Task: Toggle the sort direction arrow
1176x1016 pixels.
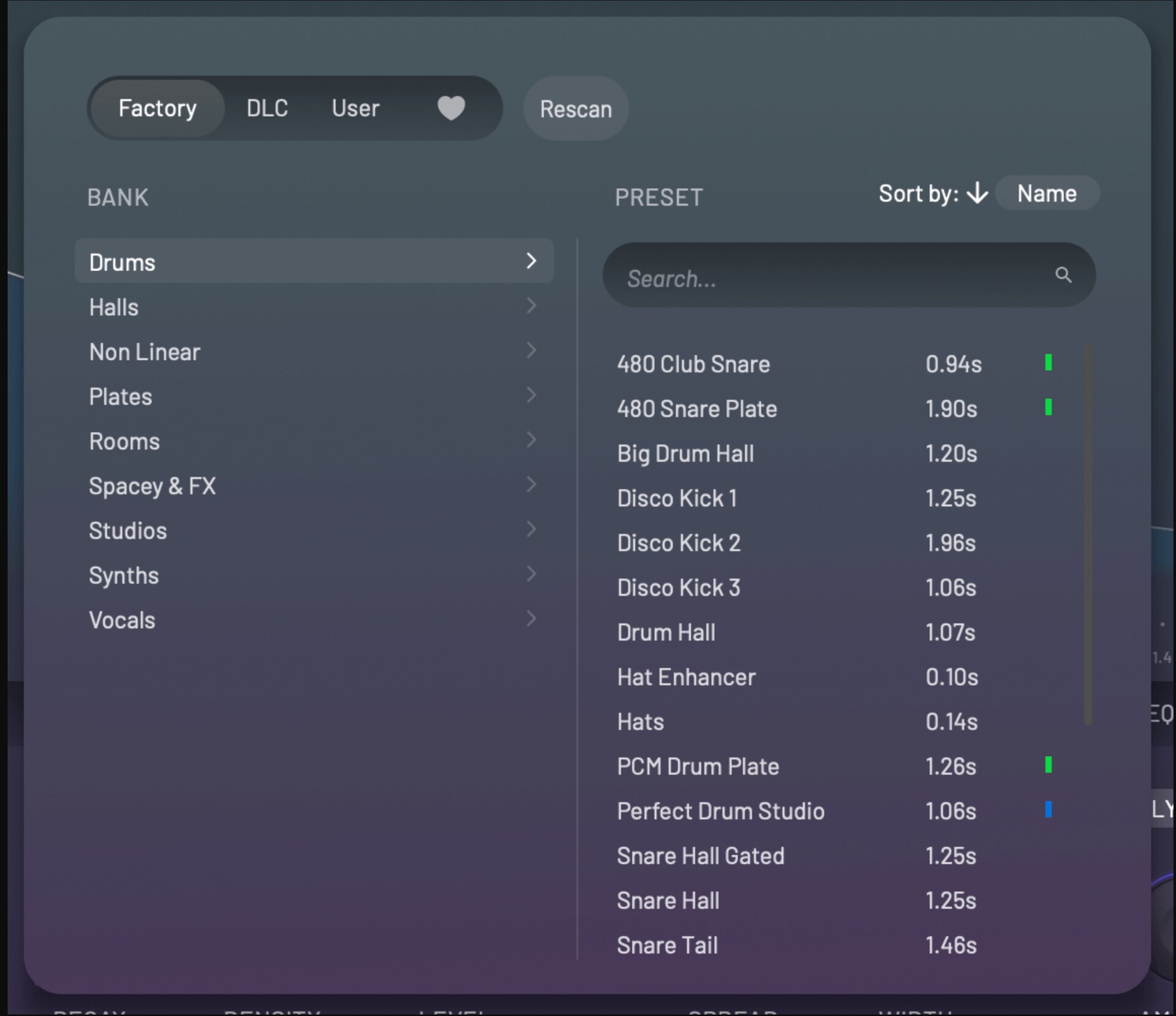Action: pyautogui.click(x=977, y=194)
